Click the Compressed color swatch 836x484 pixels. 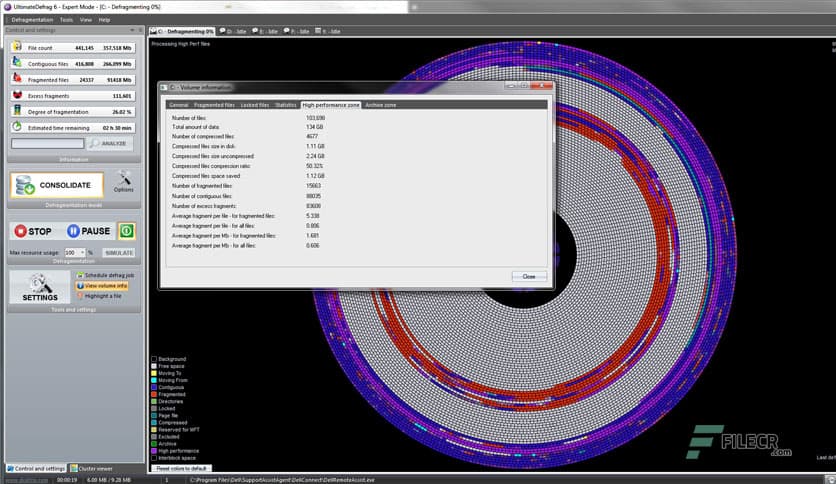[154, 423]
